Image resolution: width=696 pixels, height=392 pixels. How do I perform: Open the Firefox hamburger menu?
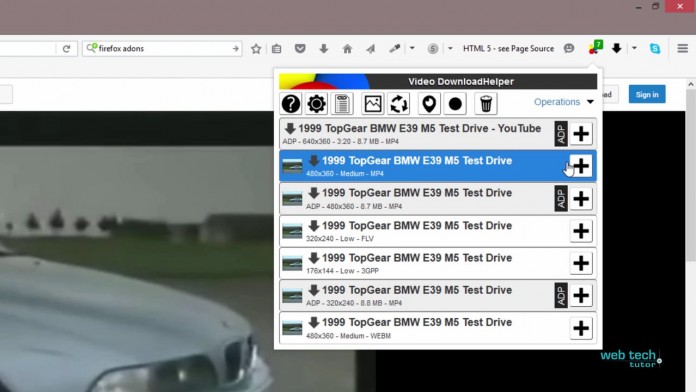pyautogui.click(x=683, y=48)
